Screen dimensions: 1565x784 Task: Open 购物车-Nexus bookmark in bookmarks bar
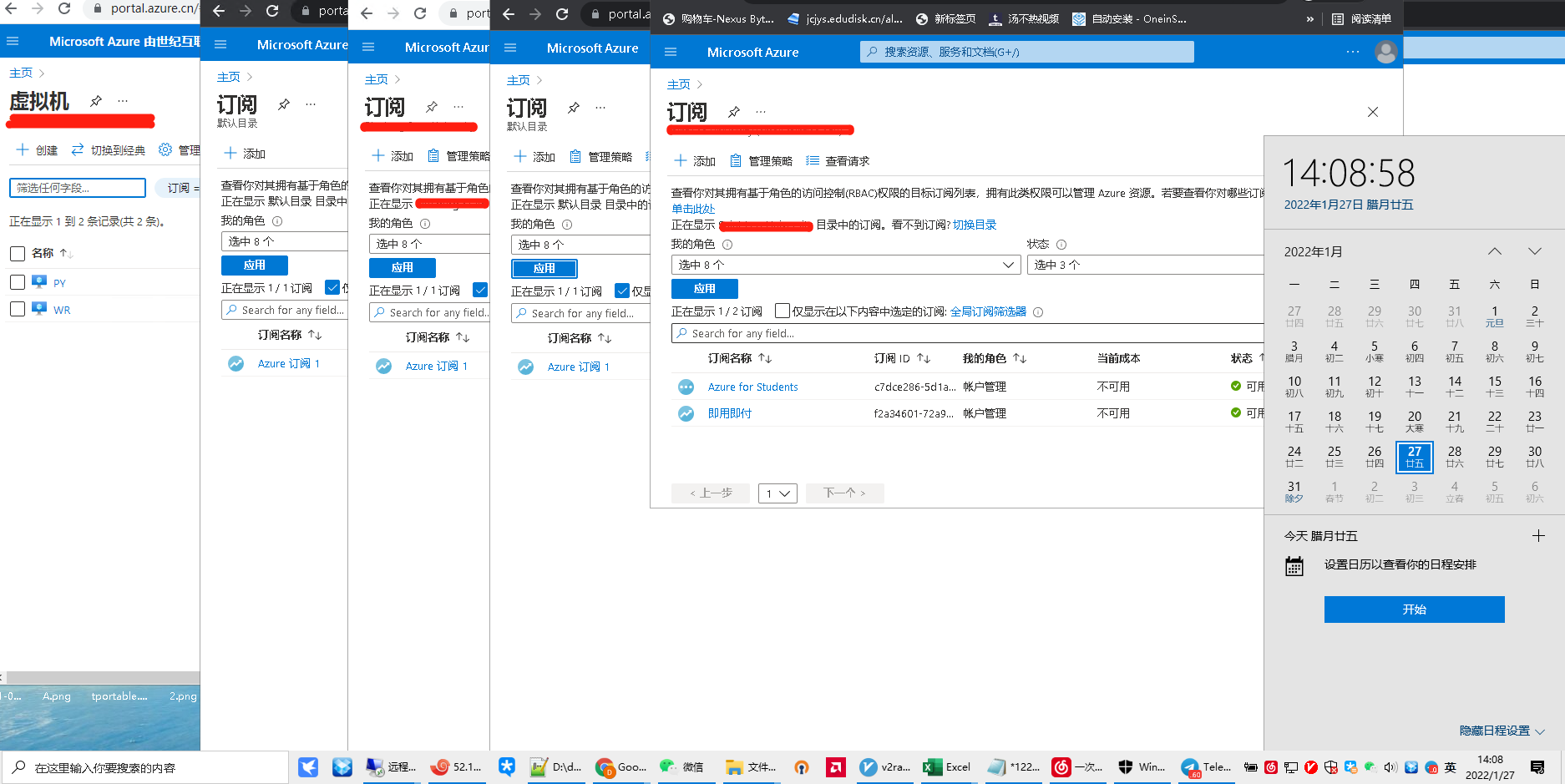point(718,18)
